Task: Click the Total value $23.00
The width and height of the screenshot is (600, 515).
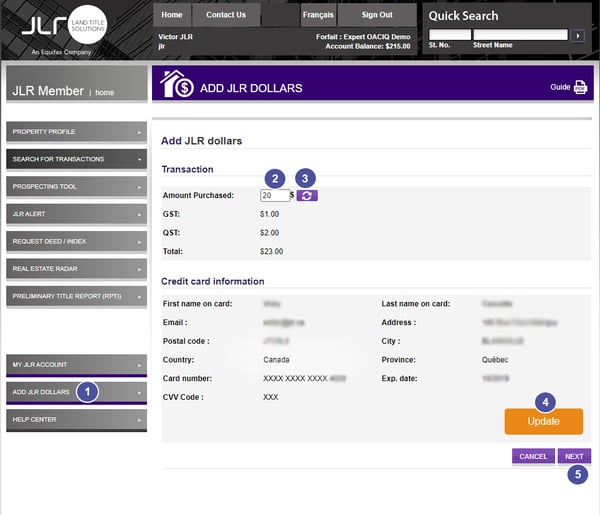Action: (x=272, y=251)
